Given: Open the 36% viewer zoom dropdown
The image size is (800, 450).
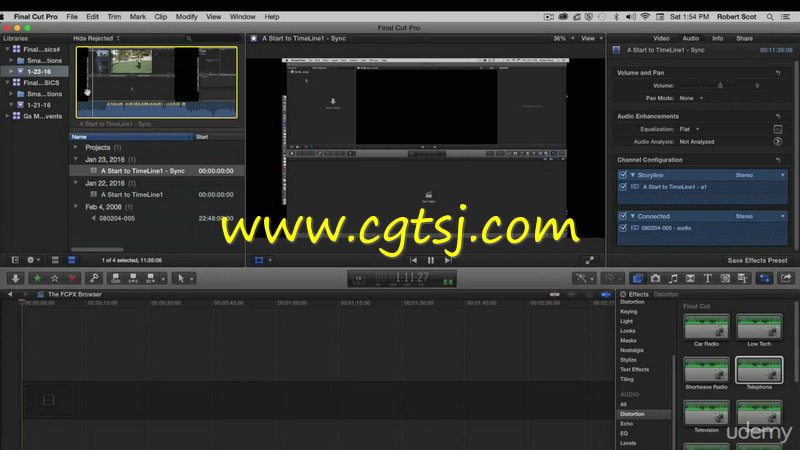Looking at the screenshot, I should coord(563,38).
